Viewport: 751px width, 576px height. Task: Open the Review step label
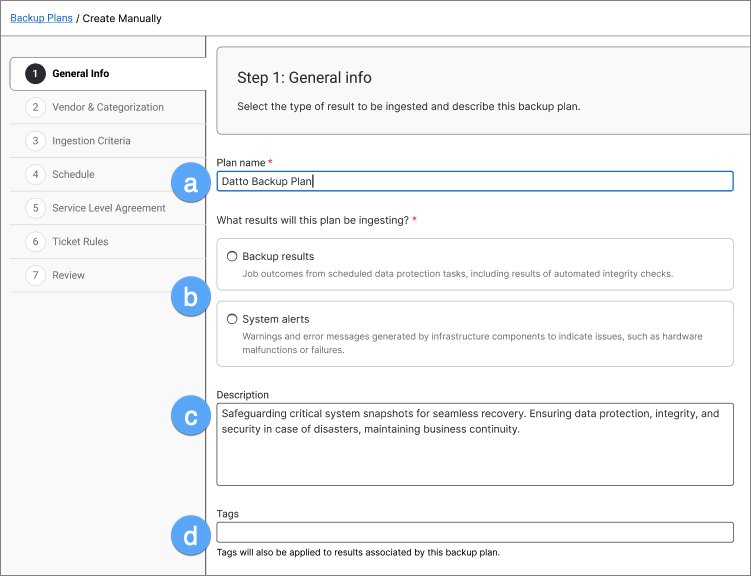[68, 275]
